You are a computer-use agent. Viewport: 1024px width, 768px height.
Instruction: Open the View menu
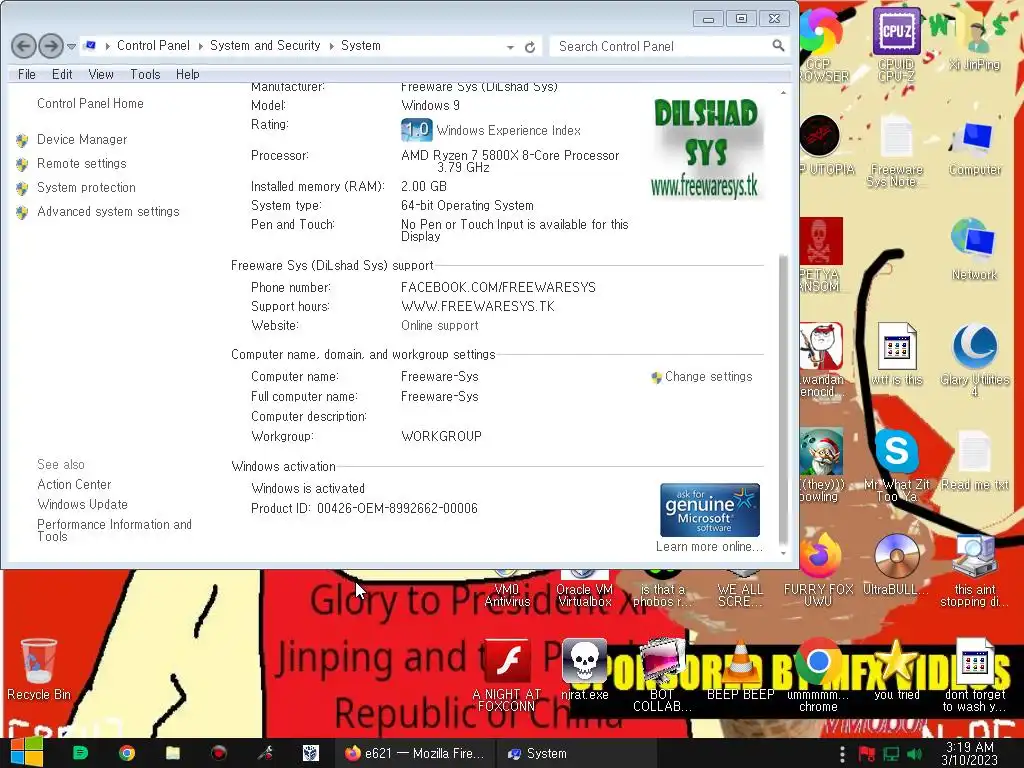101,74
